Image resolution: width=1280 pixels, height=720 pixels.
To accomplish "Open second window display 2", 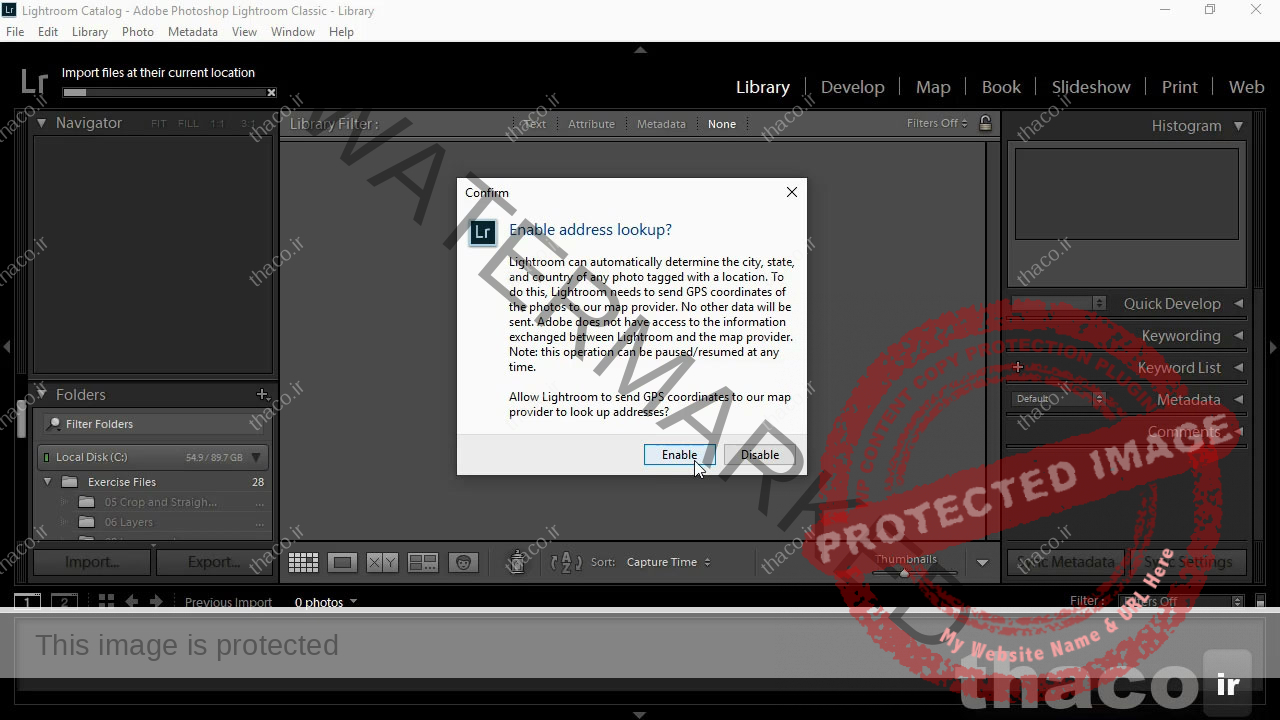I will tap(64, 601).
